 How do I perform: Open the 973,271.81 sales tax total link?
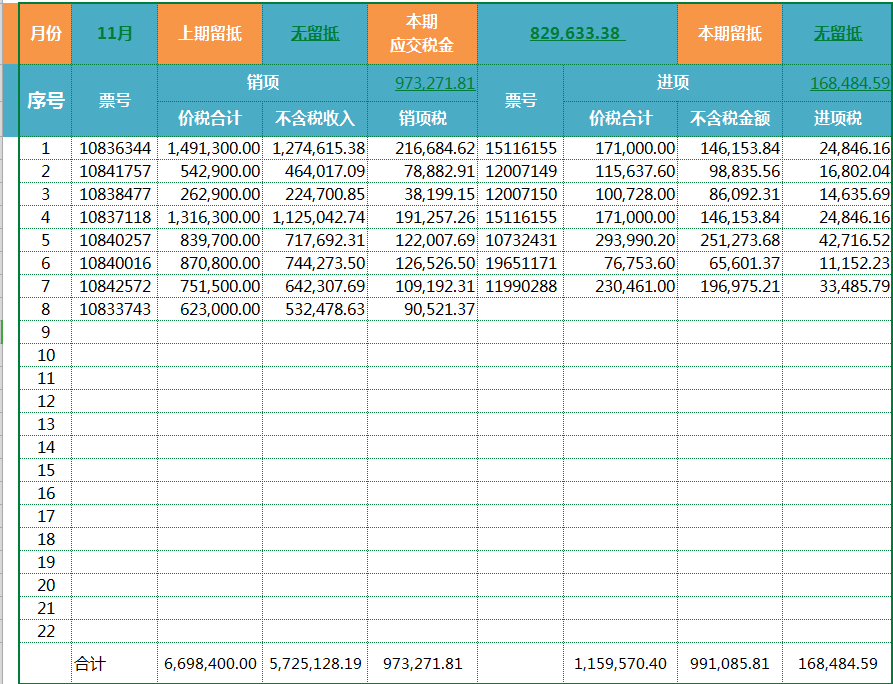point(435,83)
